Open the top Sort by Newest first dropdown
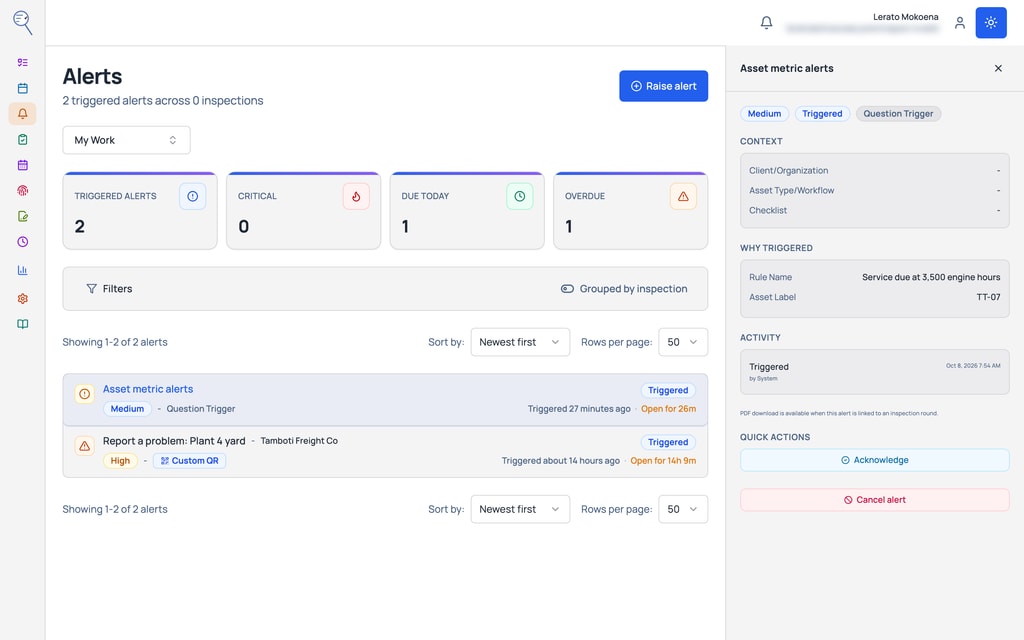Image resolution: width=1024 pixels, height=640 pixels. [520, 342]
